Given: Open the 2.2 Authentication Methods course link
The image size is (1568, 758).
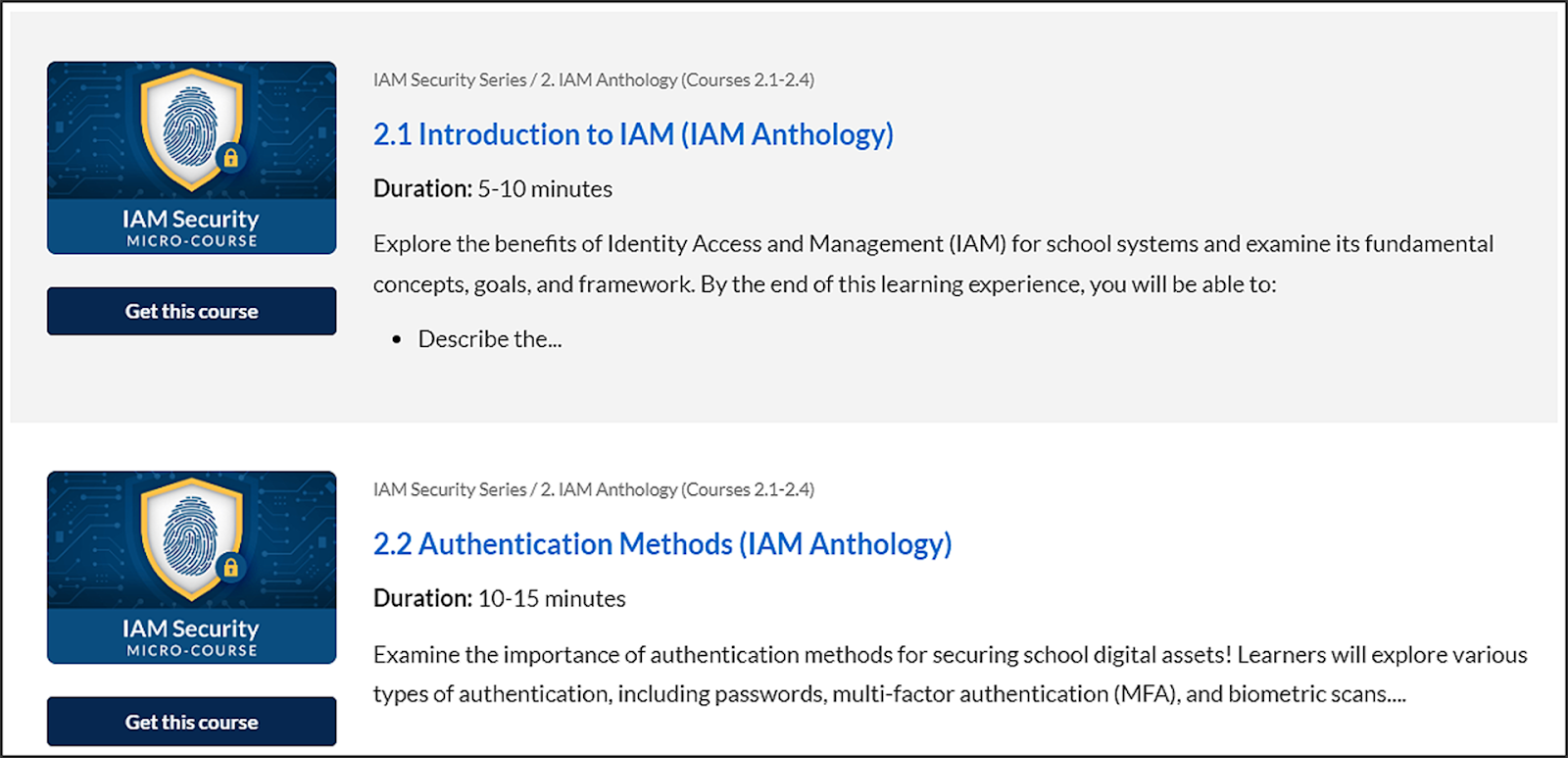Looking at the screenshot, I should point(662,544).
